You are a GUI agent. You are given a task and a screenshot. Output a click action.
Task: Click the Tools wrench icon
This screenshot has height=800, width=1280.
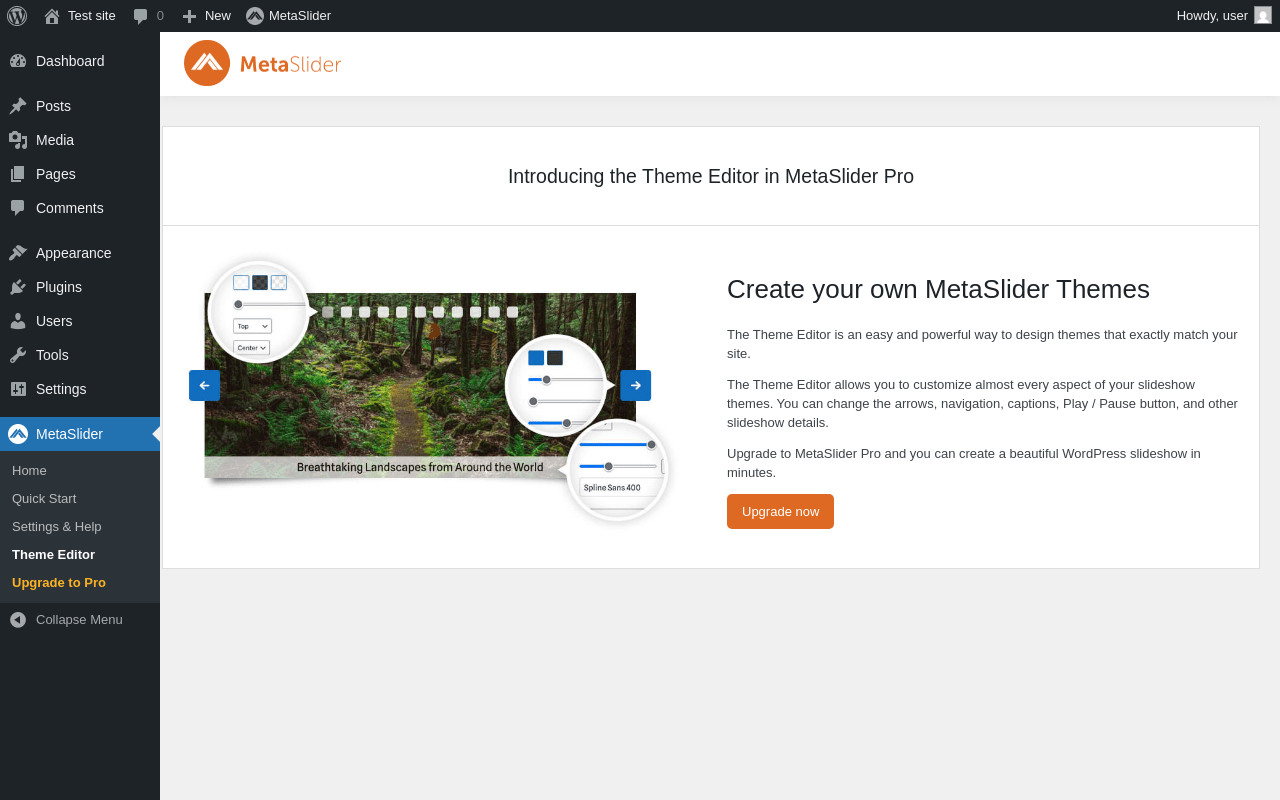[x=18, y=355]
